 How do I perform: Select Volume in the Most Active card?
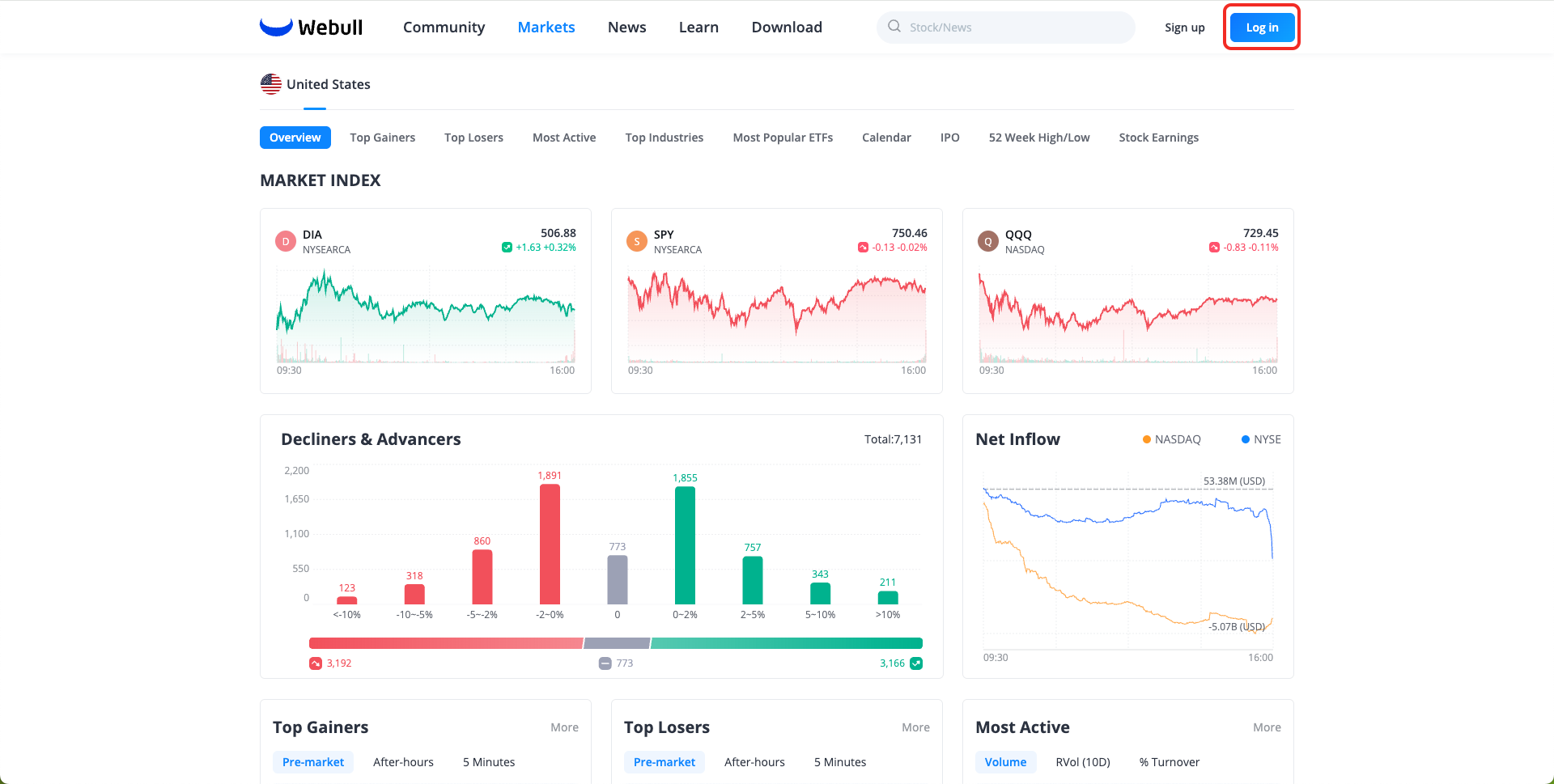pyautogui.click(x=1005, y=762)
